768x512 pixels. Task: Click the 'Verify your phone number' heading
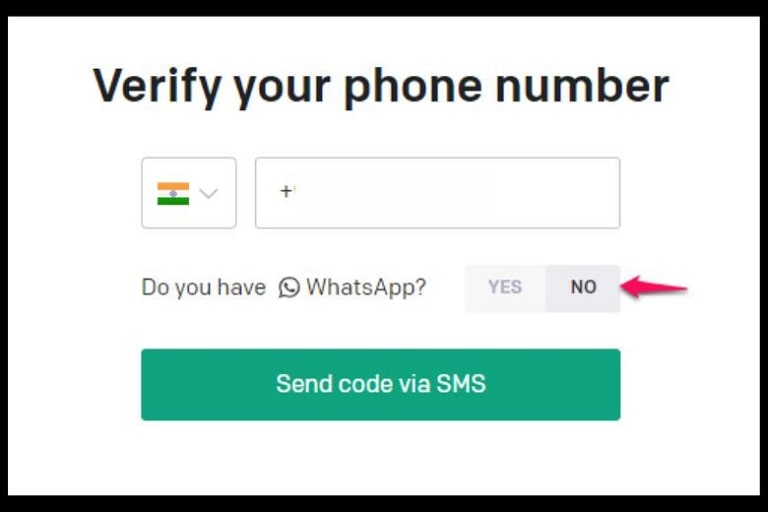click(381, 86)
